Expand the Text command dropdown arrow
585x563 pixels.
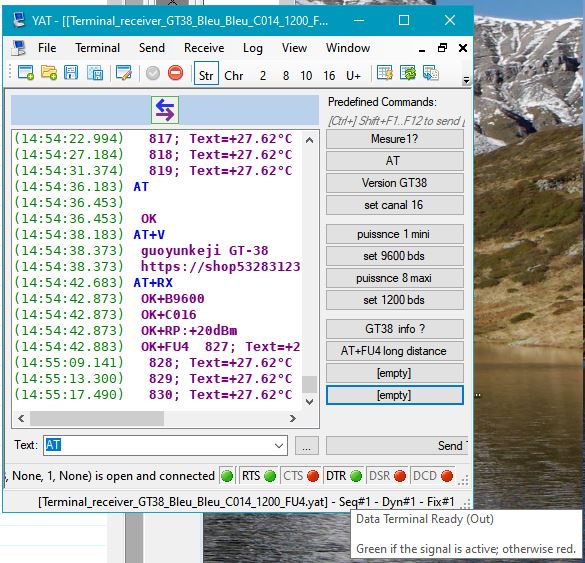(x=278, y=445)
